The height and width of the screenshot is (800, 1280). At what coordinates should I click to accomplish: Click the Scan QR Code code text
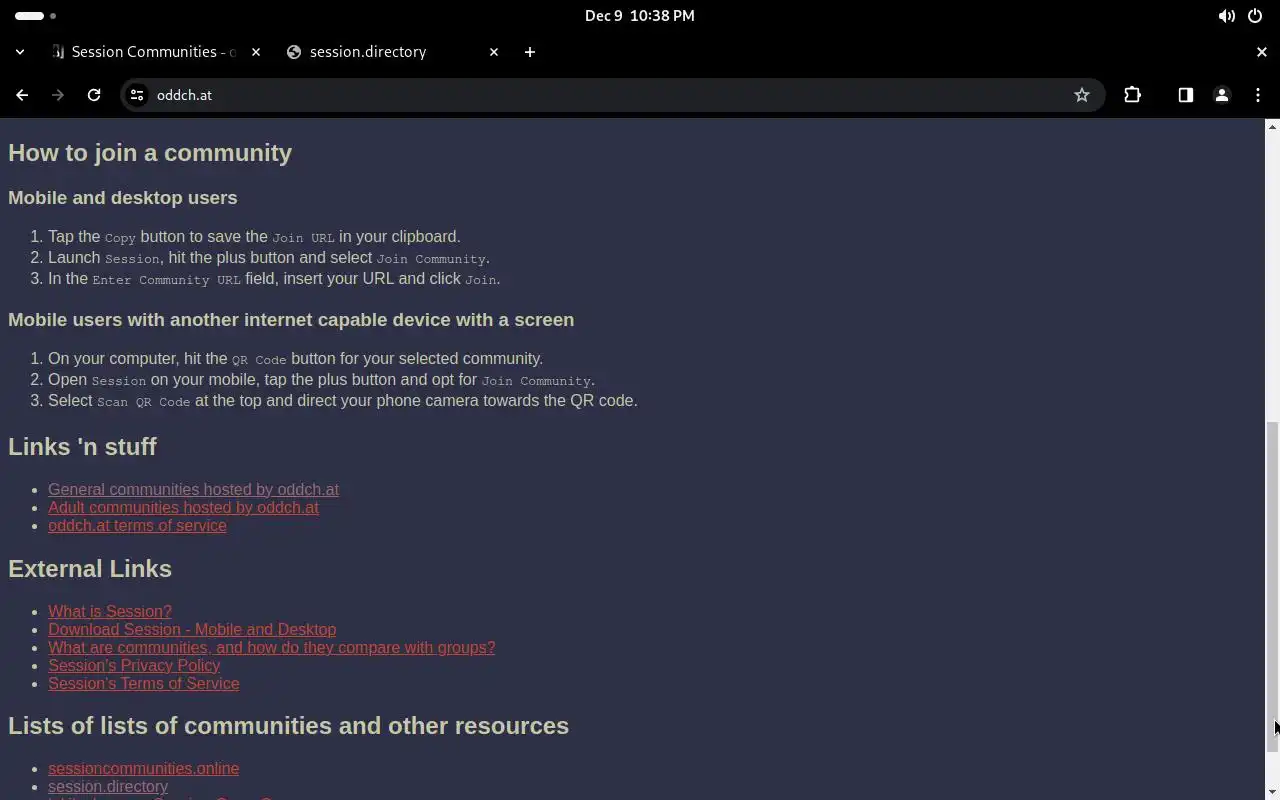click(143, 401)
